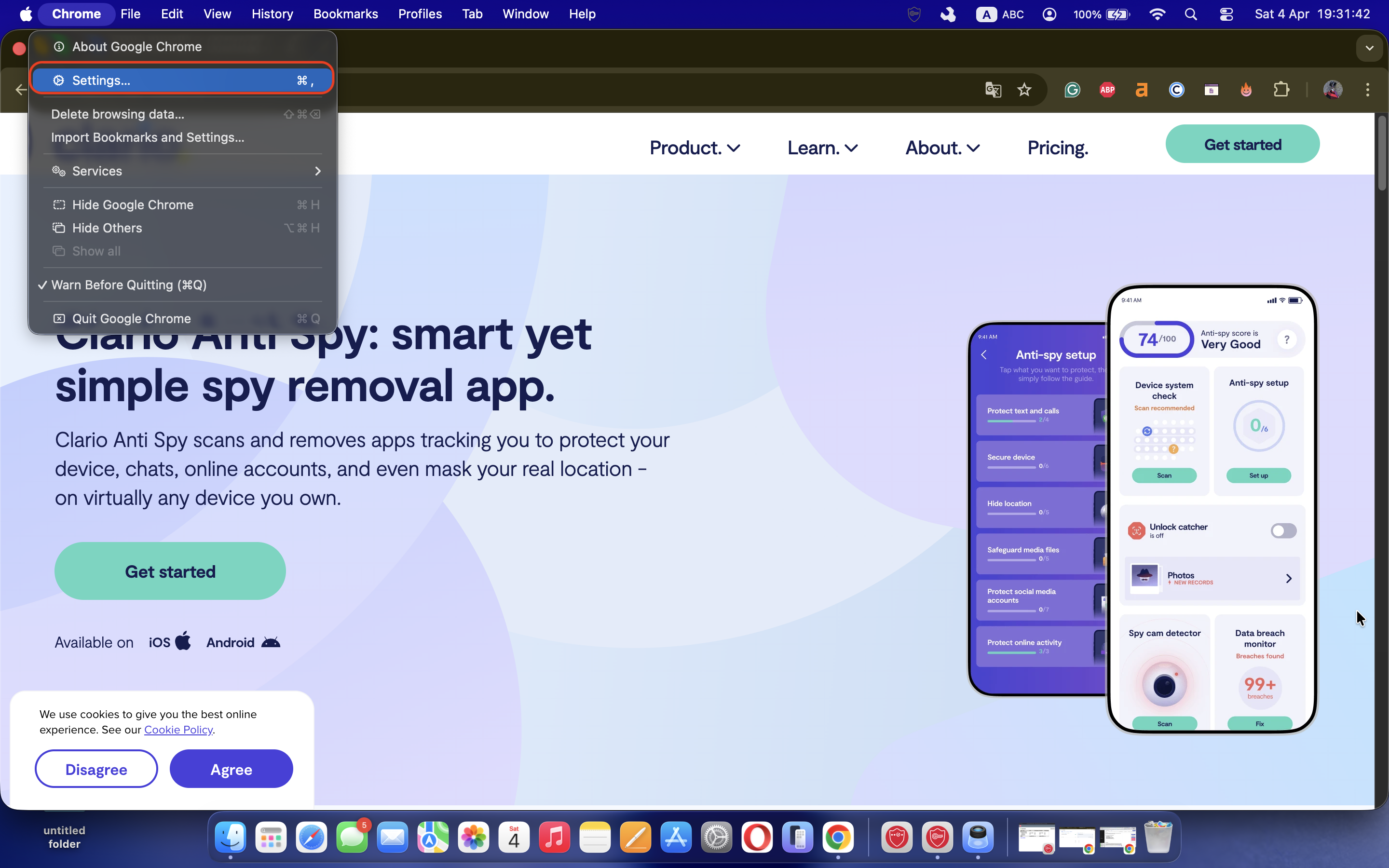Click the Amazon Assistant extension icon
This screenshot has width=1389, height=868.
coord(1142,90)
